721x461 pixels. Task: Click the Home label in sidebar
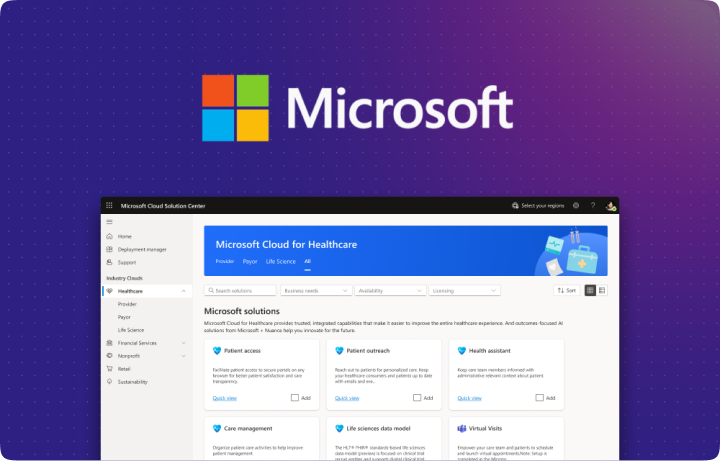tap(125, 236)
